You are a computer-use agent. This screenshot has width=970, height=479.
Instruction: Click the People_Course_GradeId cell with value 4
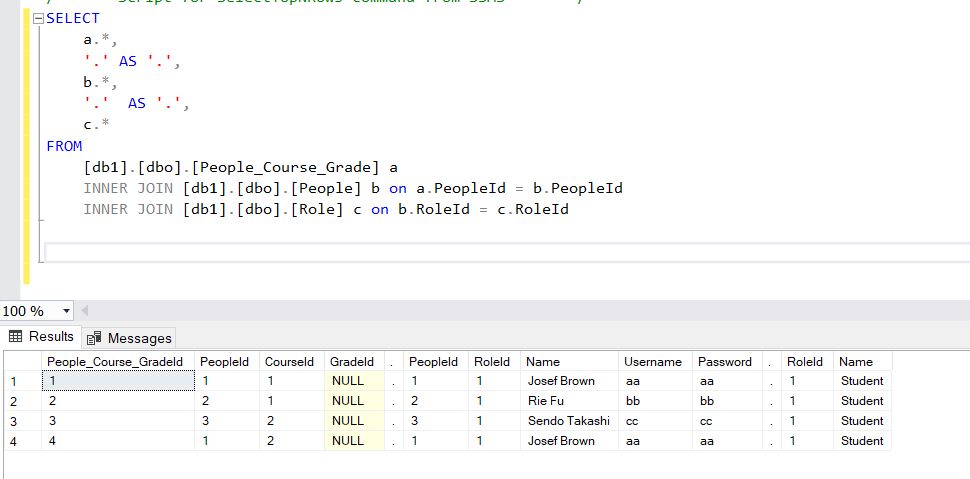pyautogui.click(x=118, y=441)
